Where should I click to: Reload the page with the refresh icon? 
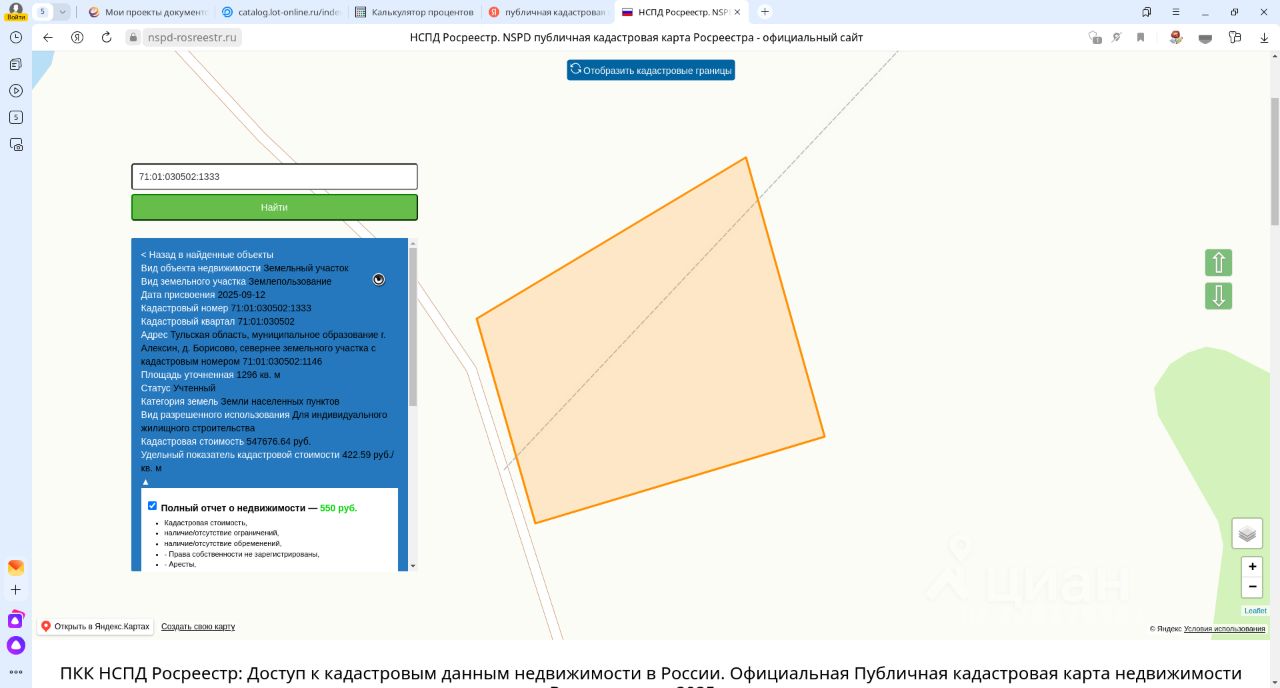pyautogui.click(x=107, y=37)
